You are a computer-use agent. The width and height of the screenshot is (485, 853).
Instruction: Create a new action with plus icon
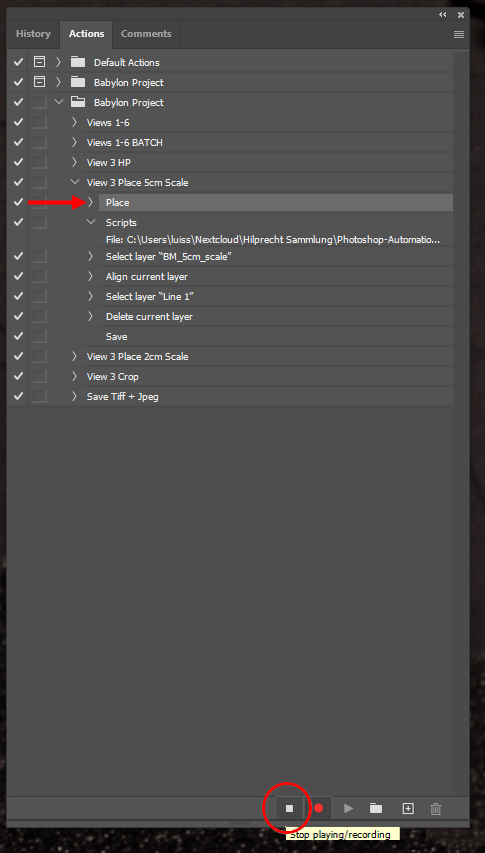coord(408,808)
